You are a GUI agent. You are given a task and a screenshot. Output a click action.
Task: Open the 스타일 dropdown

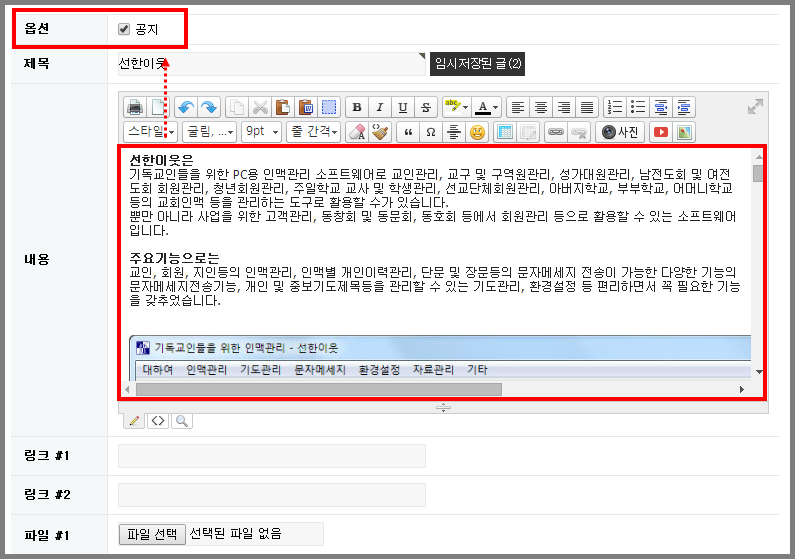[x=150, y=132]
